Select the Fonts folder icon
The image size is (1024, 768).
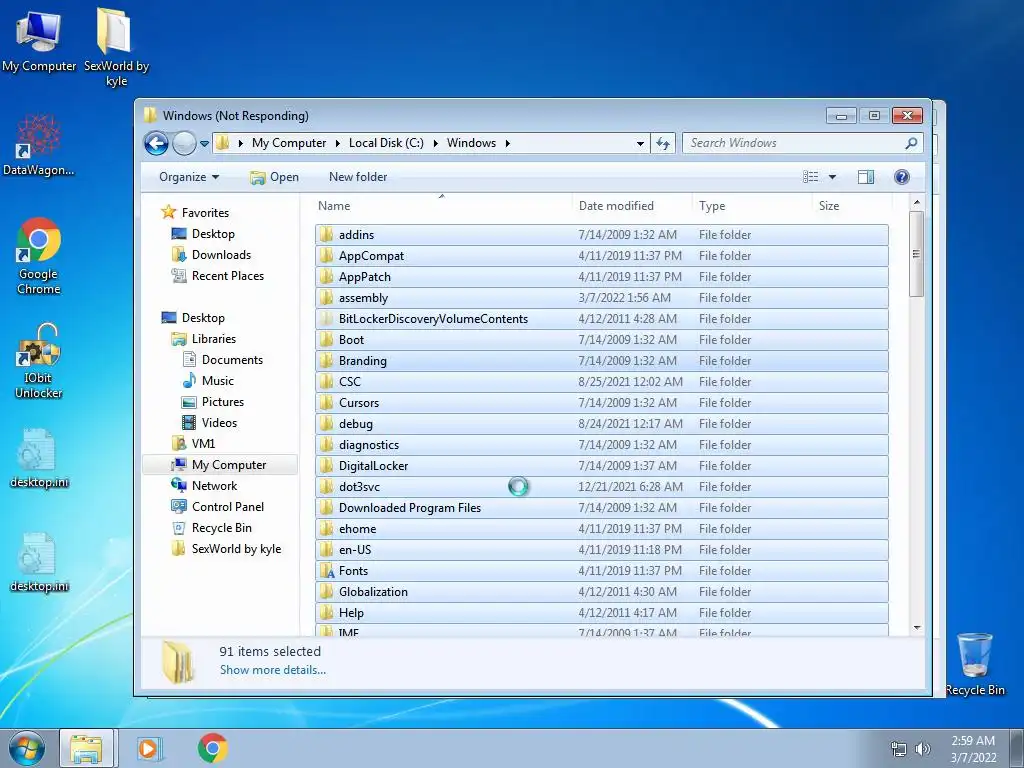point(327,571)
